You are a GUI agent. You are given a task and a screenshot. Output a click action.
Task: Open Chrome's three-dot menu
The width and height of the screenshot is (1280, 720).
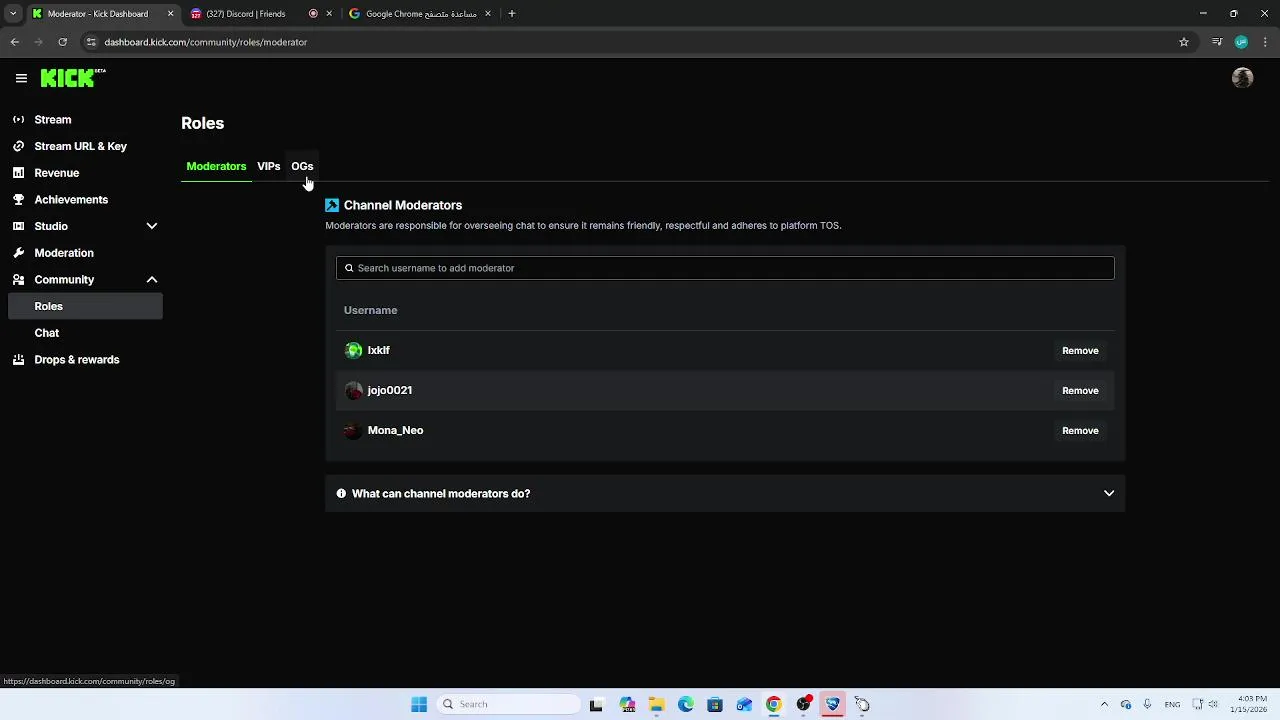coord(1266,42)
